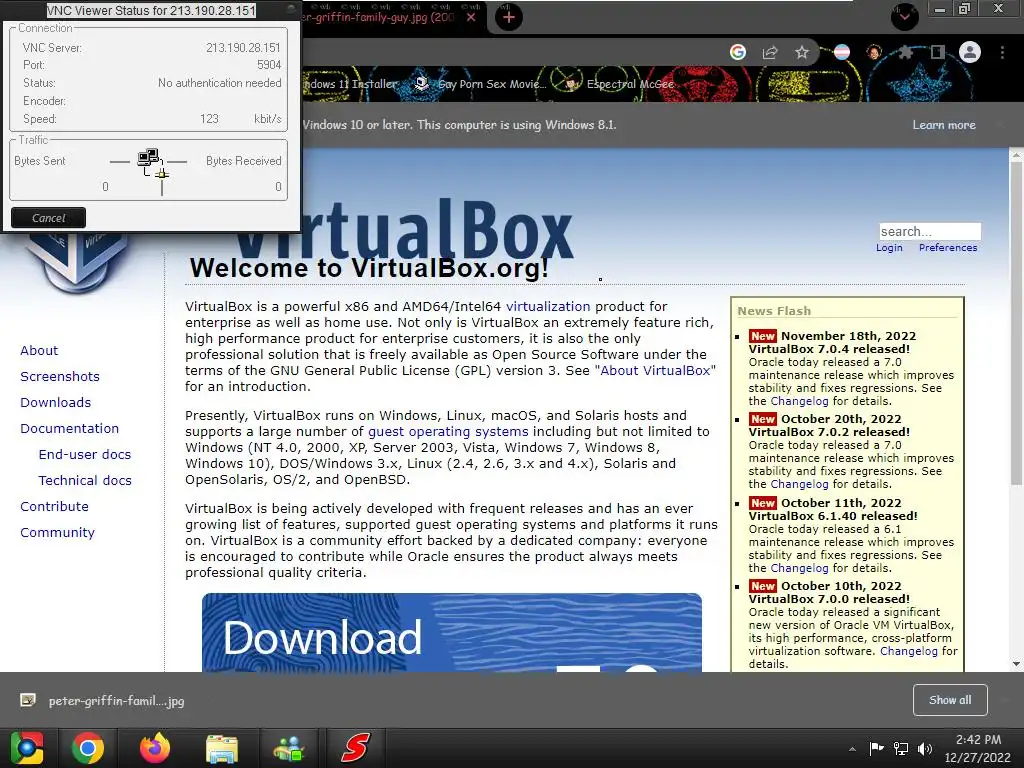Open the Contribute sidebar link
Image resolution: width=1024 pixels, height=768 pixels.
point(54,507)
